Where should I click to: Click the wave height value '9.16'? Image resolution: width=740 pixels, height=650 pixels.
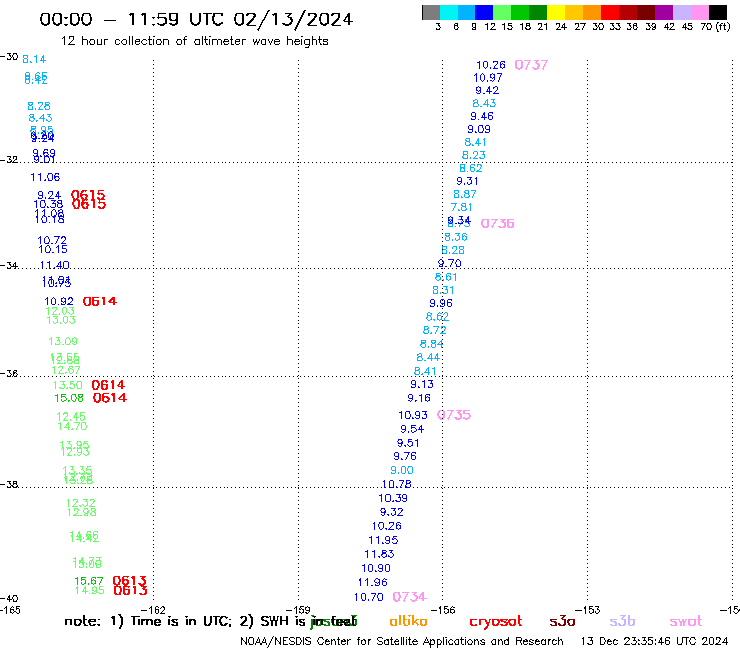pos(419,398)
